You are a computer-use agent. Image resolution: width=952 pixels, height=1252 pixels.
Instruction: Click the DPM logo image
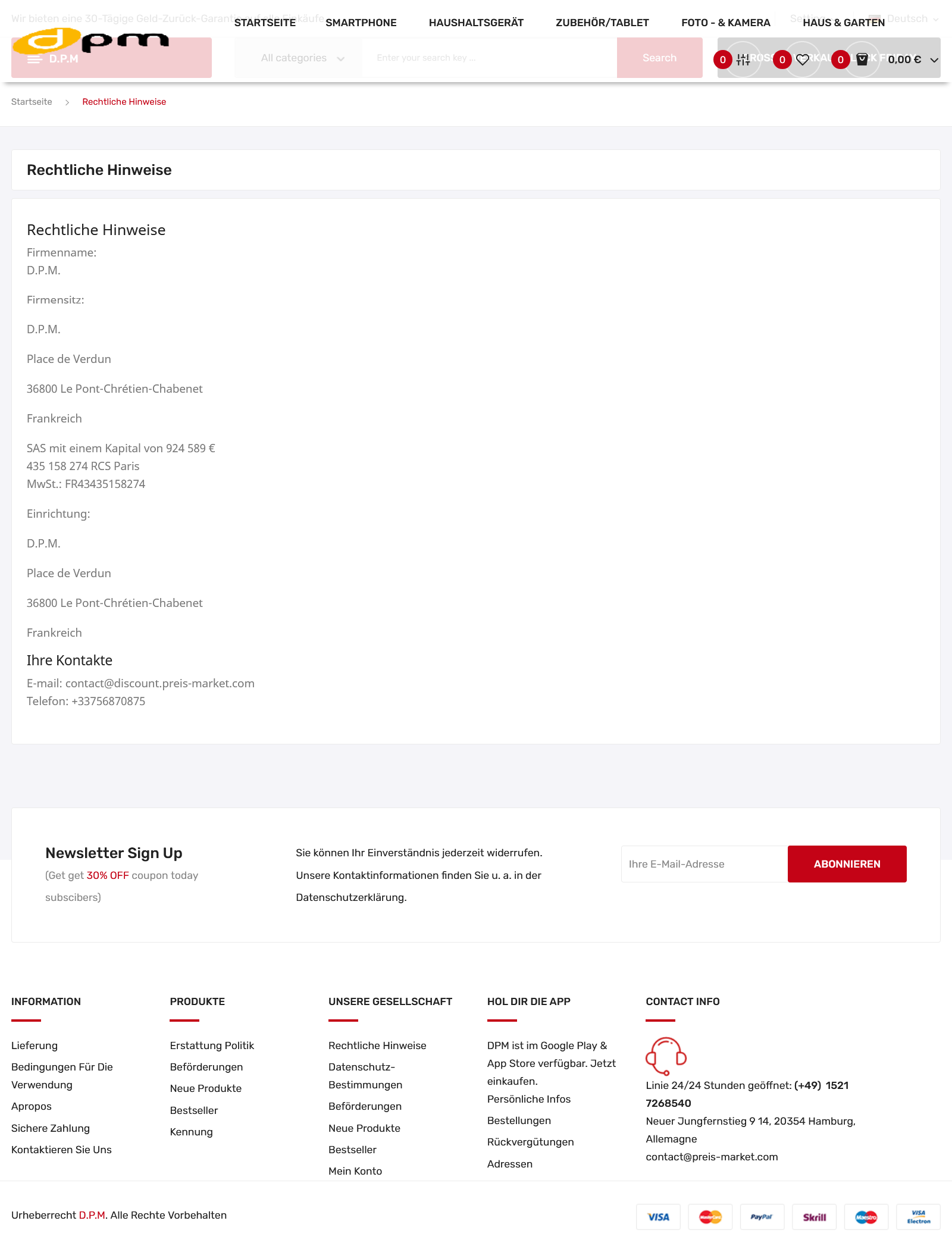point(90,40)
